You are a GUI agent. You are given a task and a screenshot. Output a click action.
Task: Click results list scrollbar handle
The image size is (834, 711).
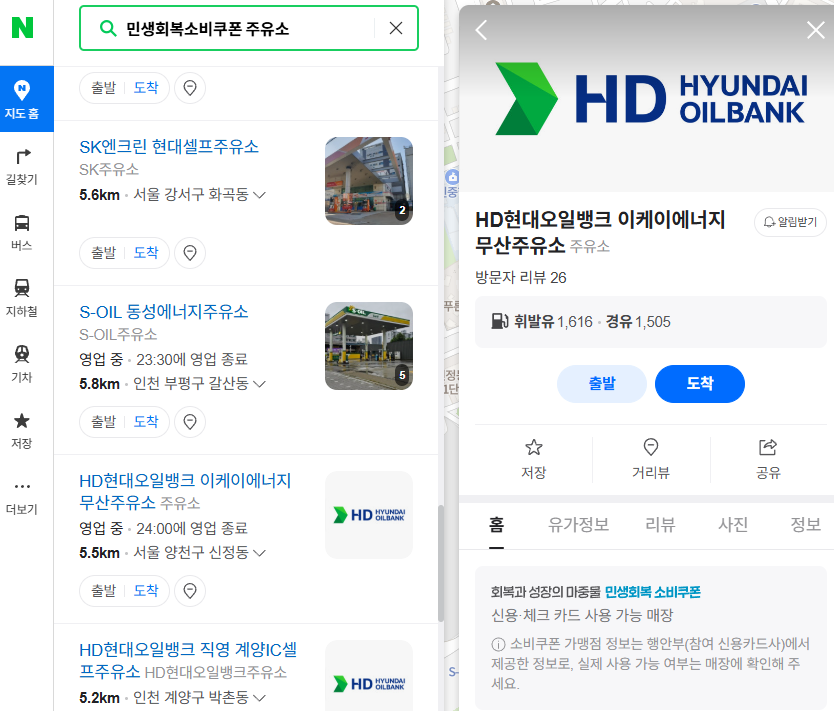440,563
